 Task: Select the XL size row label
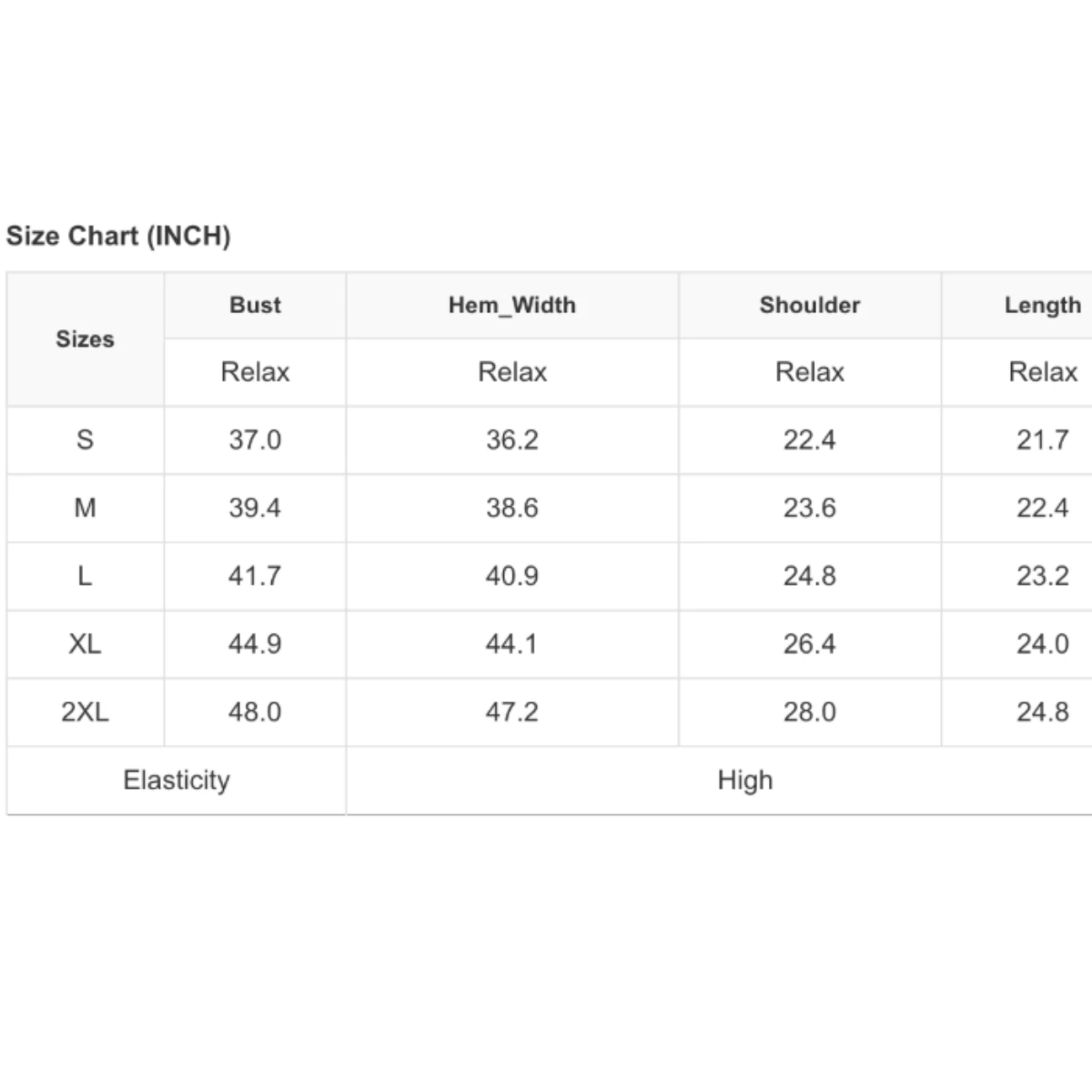(86, 644)
